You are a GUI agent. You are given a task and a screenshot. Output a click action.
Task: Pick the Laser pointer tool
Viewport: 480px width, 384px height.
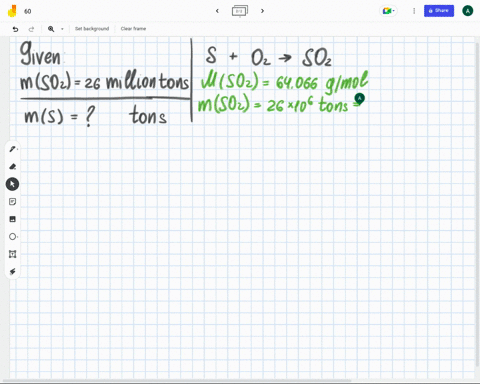[12, 272]
